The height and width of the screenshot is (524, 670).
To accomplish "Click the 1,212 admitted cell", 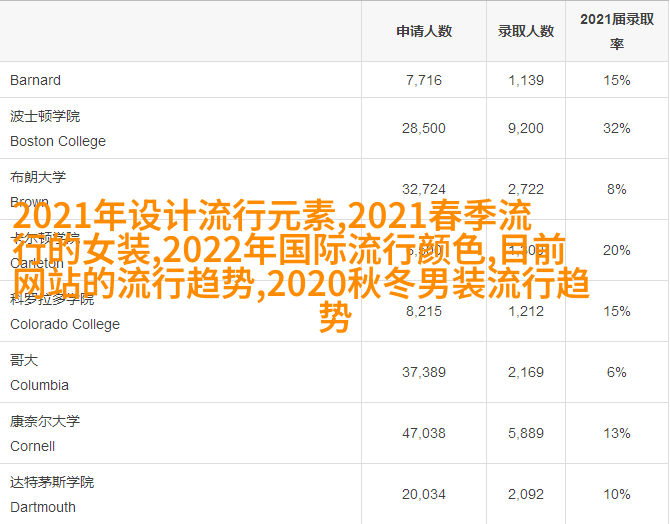I will pos(526,311).
